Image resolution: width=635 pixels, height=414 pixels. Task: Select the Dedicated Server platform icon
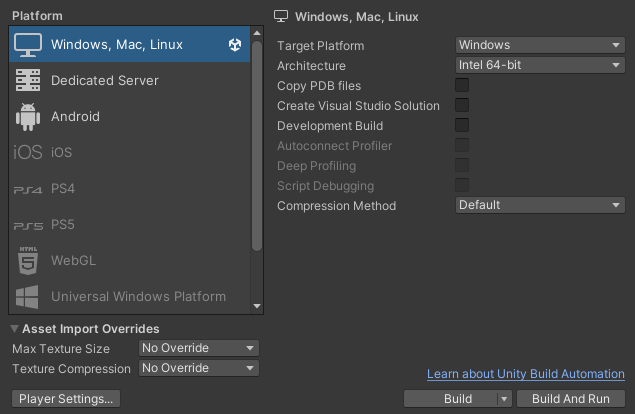click(28, 80)
